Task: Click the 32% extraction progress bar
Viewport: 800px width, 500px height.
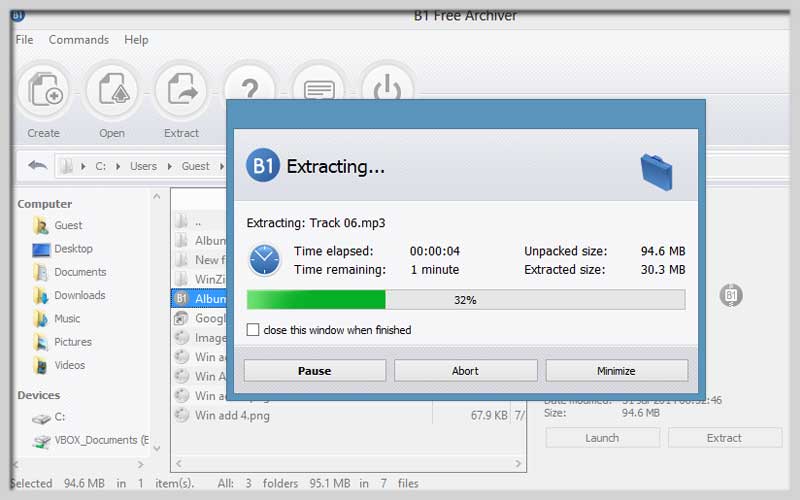Action: point(466,299)
